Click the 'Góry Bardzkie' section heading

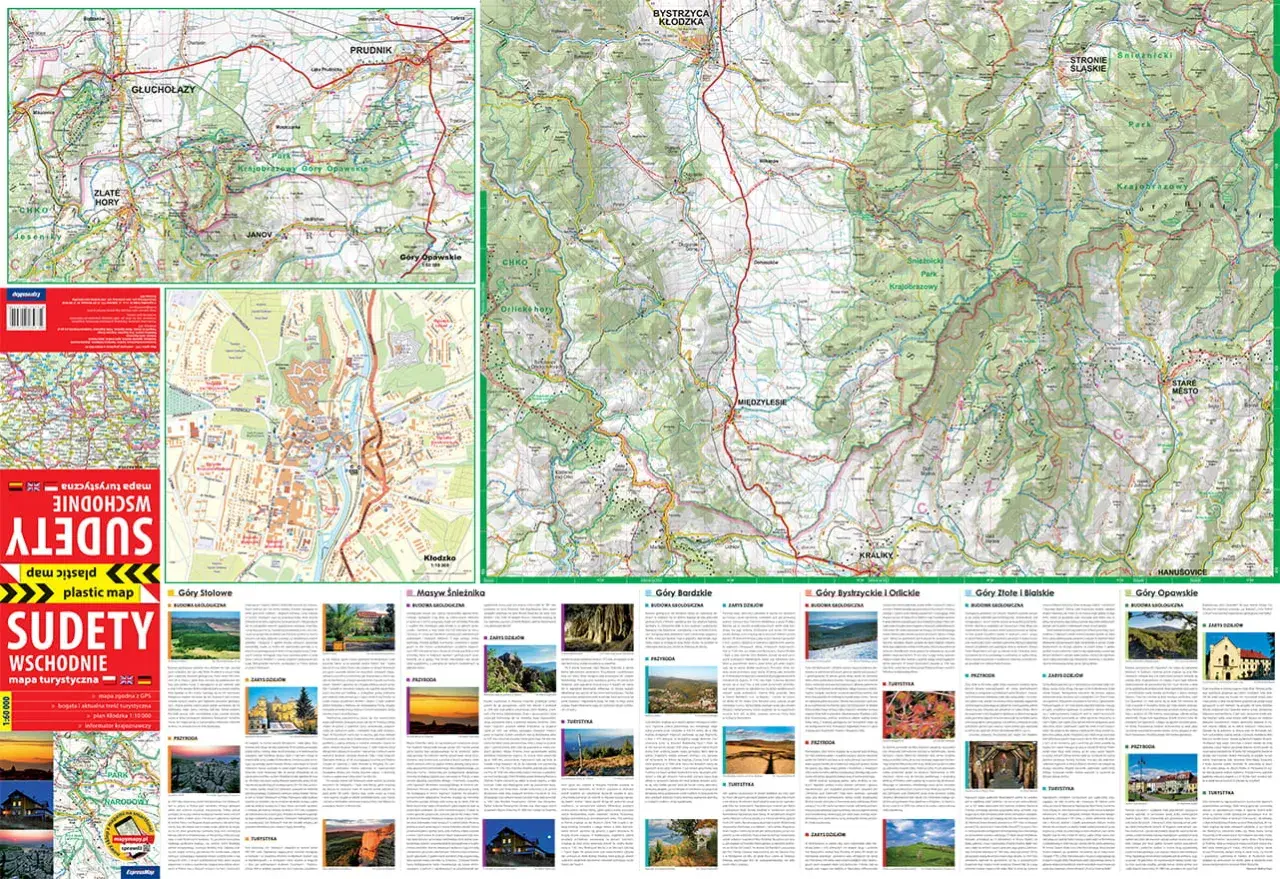tap(684, 592)
